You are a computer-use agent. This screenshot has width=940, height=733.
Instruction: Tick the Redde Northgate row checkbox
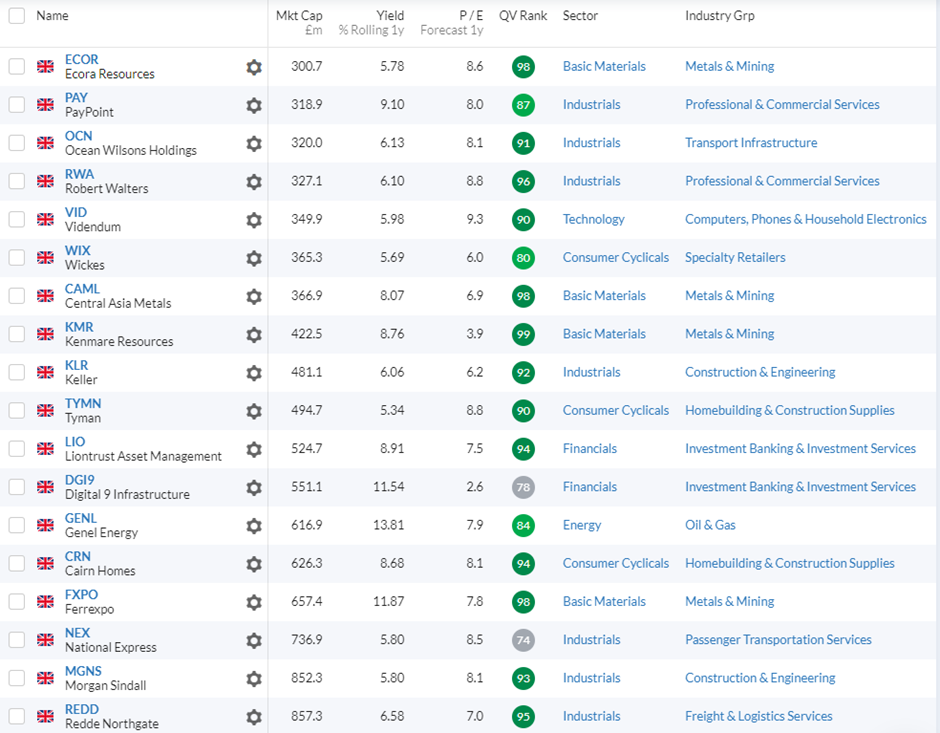point(17,716)
